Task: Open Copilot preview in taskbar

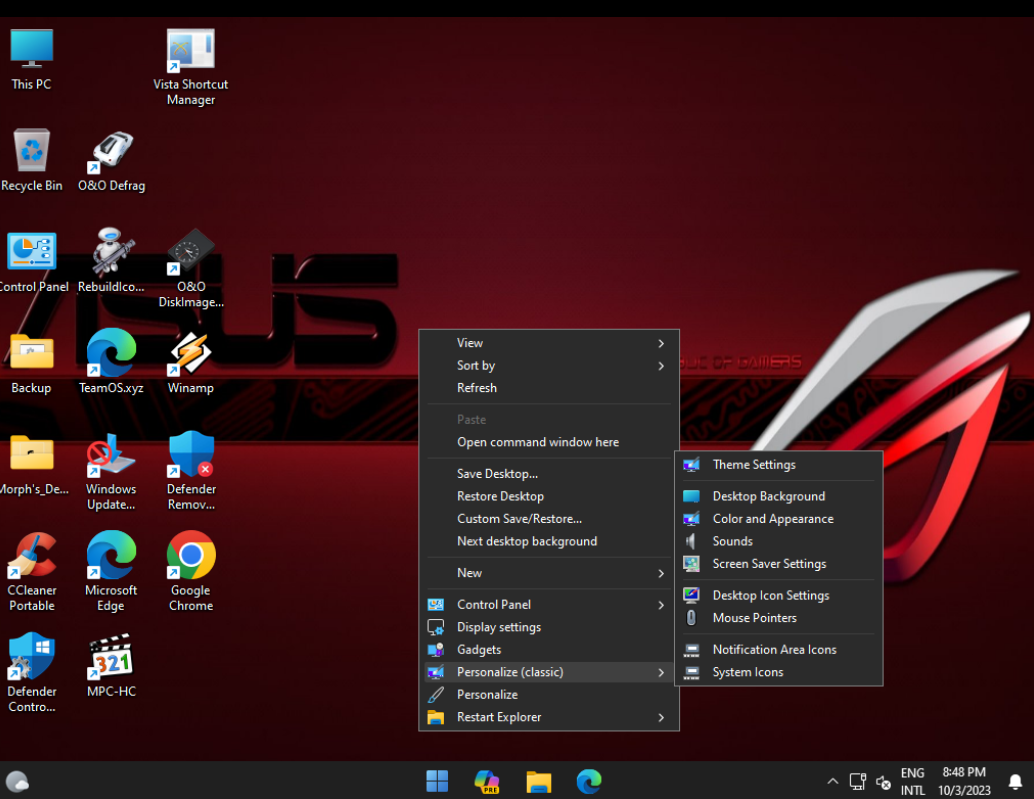Action: click(487, 781)
